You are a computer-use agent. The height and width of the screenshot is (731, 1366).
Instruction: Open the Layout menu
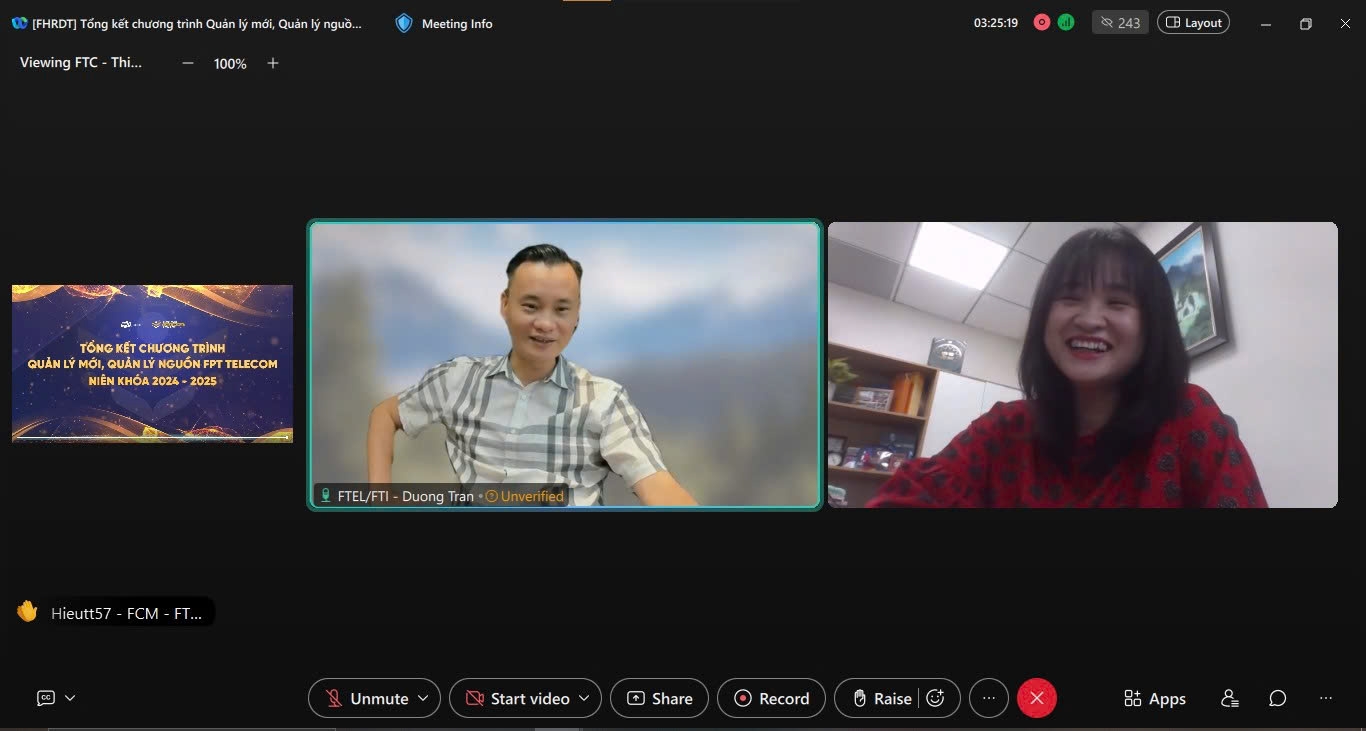[1193, 22]
